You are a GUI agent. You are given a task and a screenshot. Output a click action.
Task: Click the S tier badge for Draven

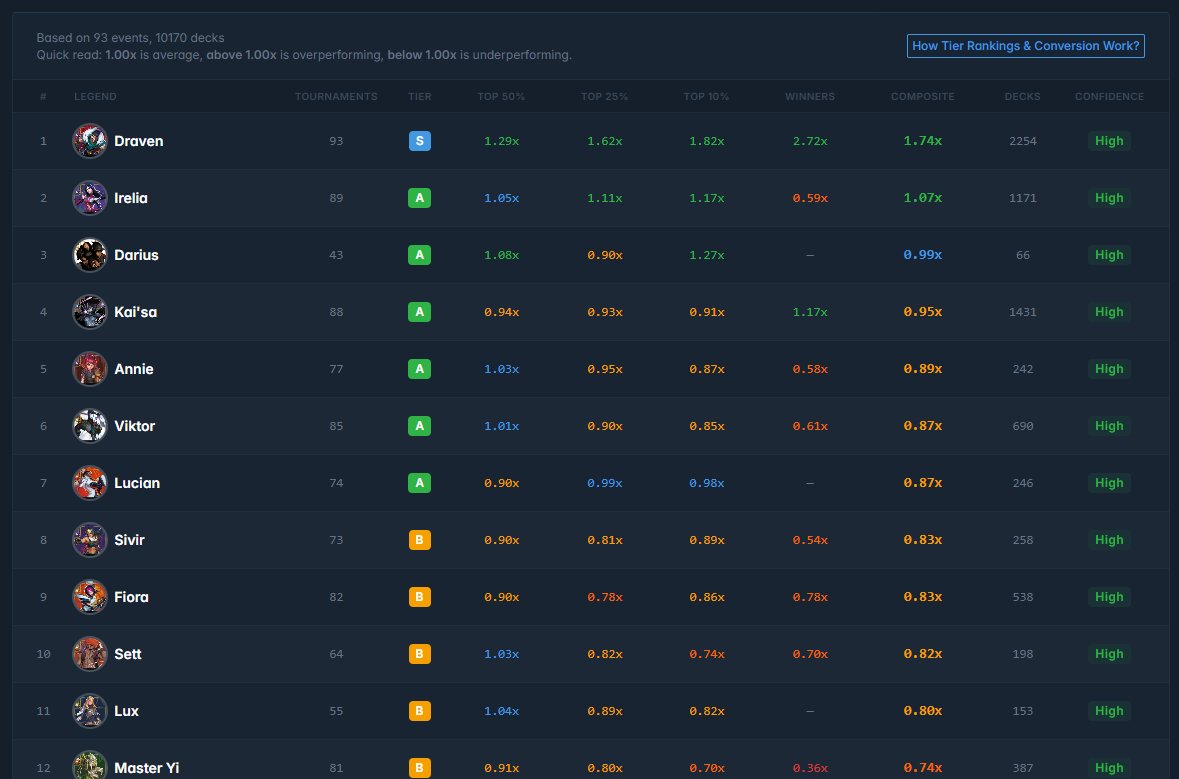pos(420,141)
